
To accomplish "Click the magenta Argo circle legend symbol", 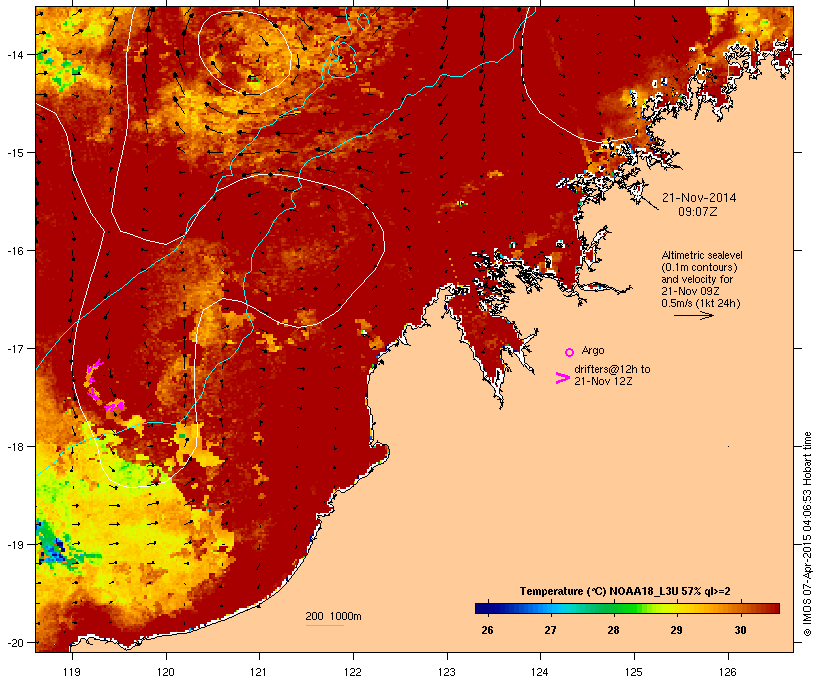I will (x=570, y=352).
